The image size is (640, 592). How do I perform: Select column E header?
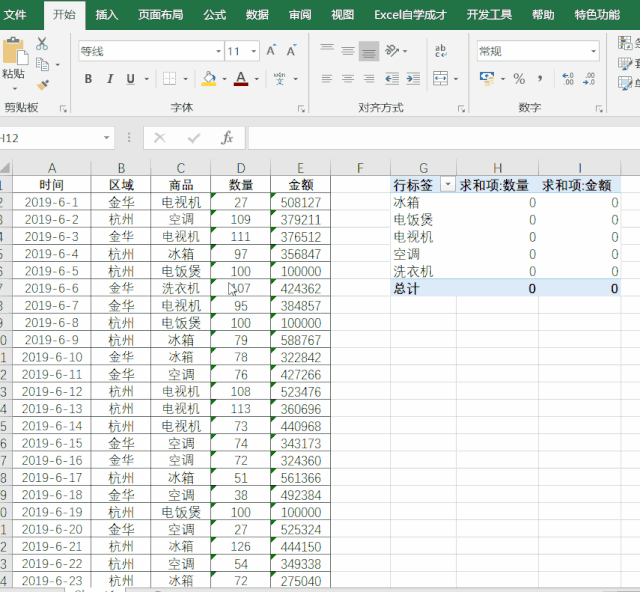(300, 168)
